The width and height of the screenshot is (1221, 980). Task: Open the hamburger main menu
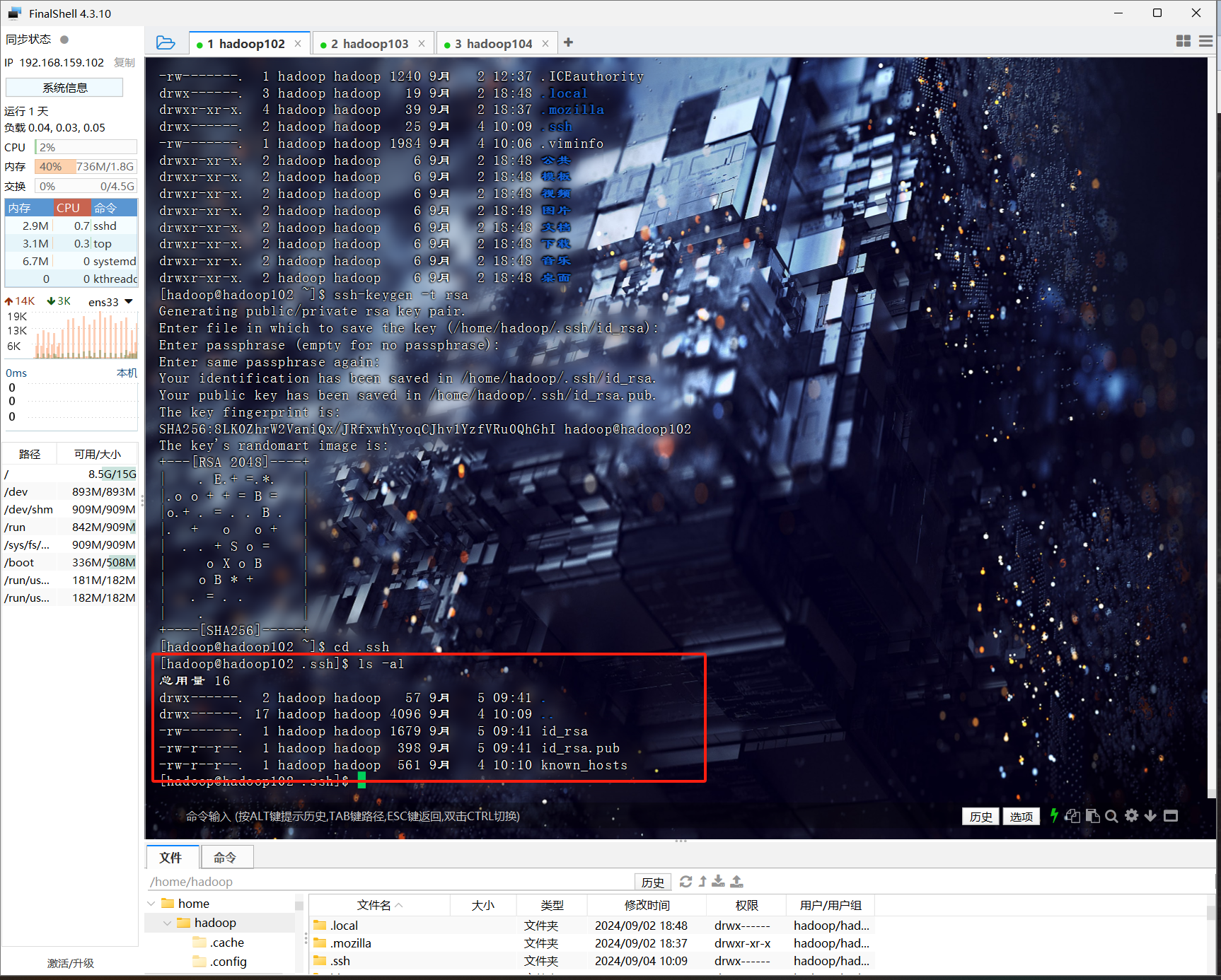[x=1206, y=42]
